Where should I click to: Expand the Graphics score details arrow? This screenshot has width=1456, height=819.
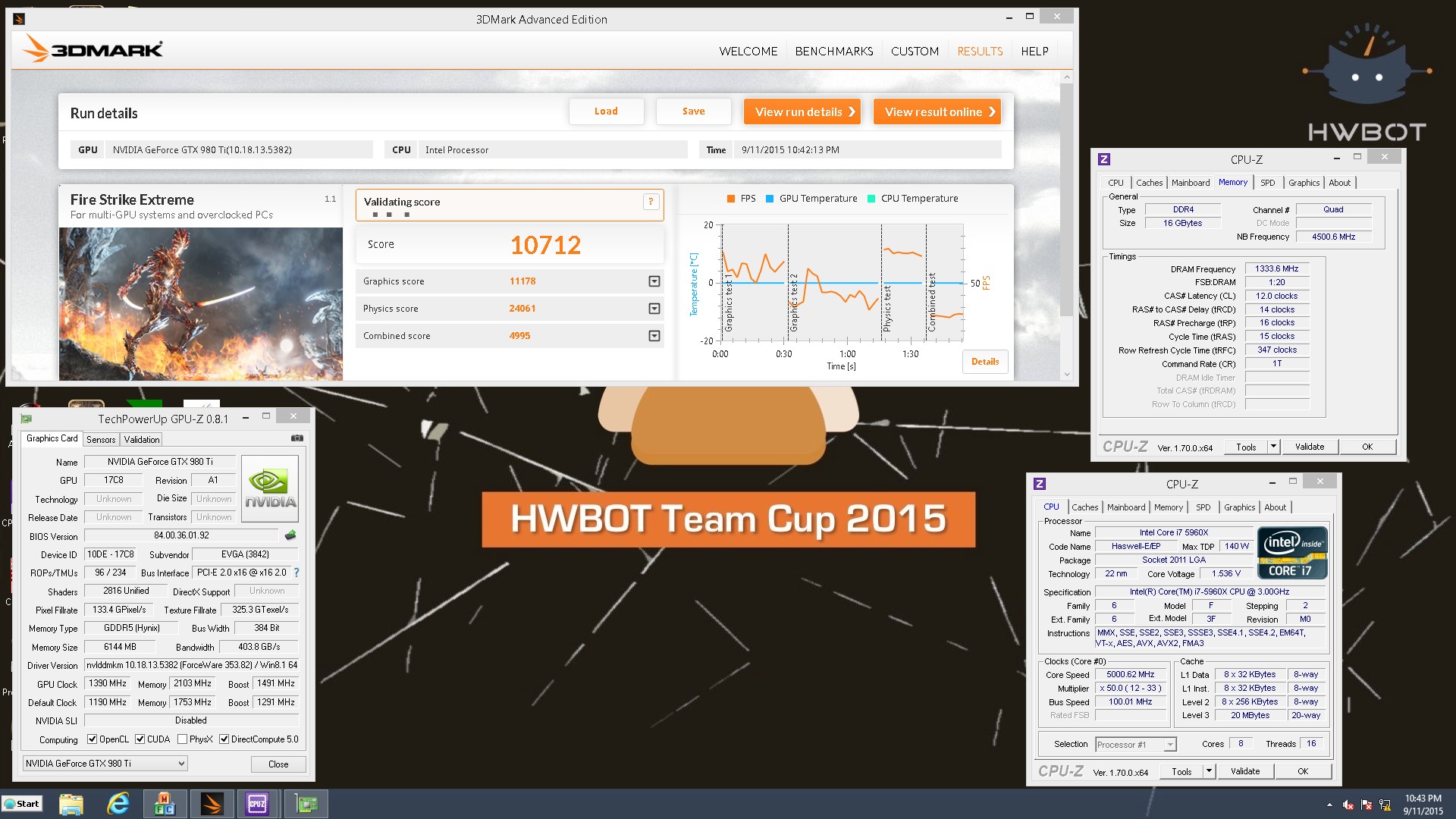[654, 281]
